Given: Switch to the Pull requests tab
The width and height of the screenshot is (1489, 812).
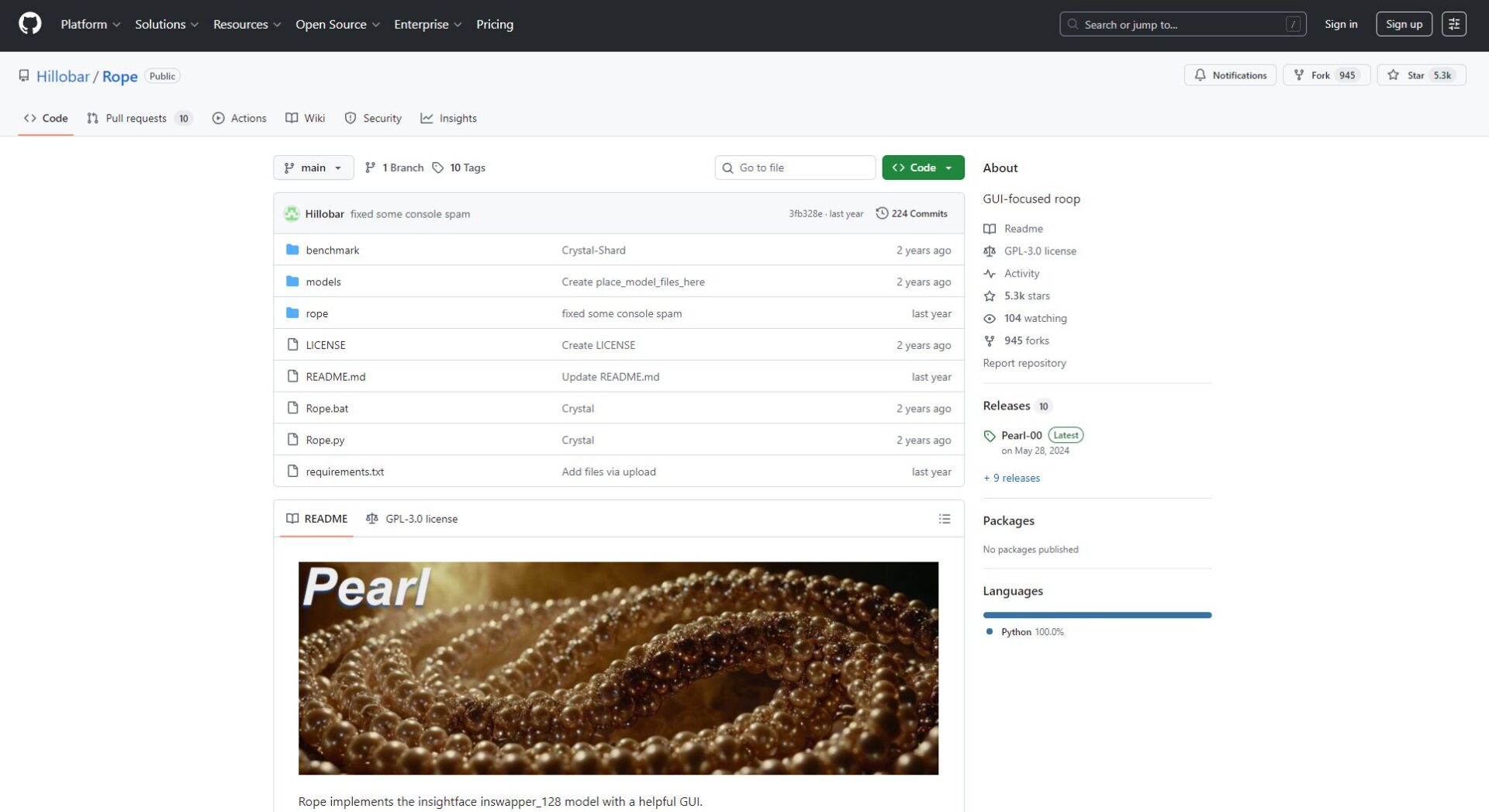Looking at the screenshot, I should 136,119.
